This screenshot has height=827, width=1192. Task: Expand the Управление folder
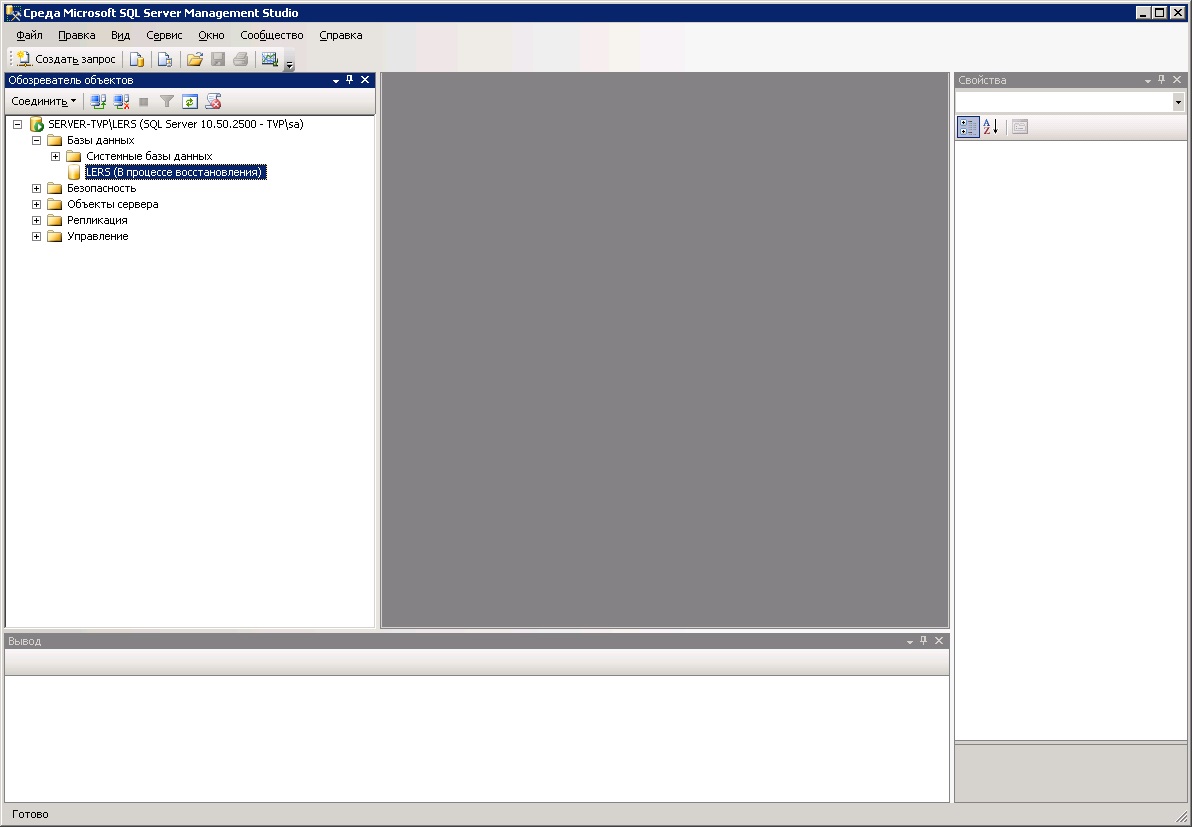pyautogui.click(x=36, y=236)
